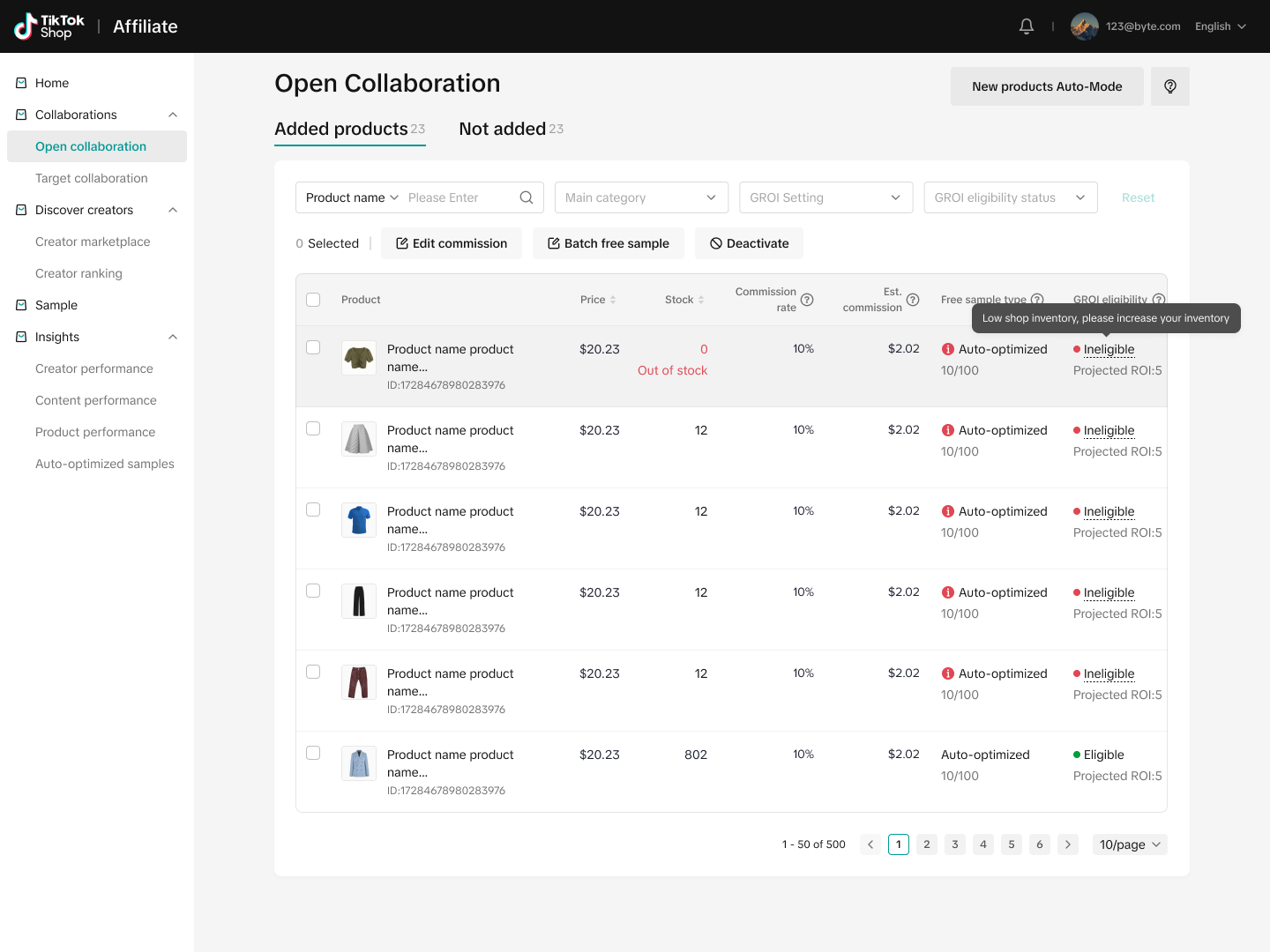Screen dimensions: 1270x952
Task: Click the user profile avatar
Action: (x=1084, y=26)
